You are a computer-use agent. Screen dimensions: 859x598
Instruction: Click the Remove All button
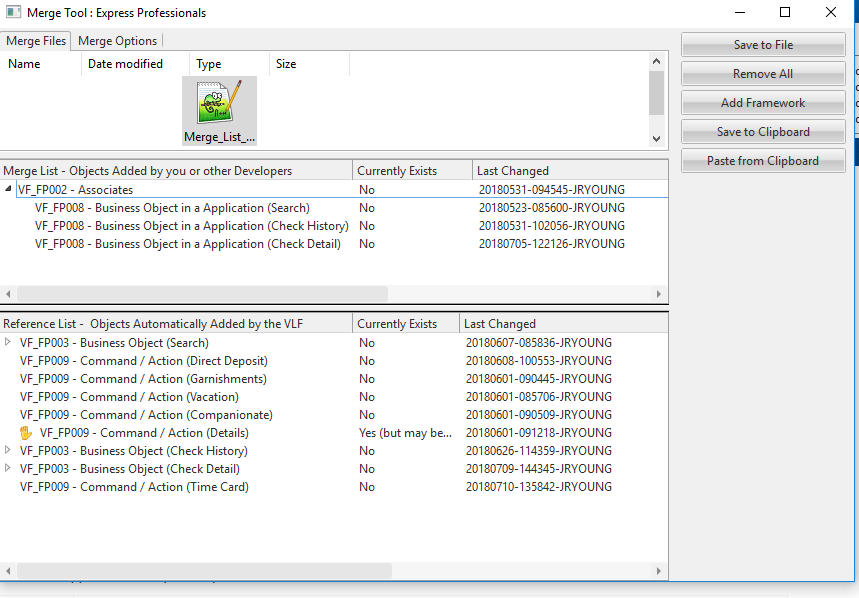point(763,74)
